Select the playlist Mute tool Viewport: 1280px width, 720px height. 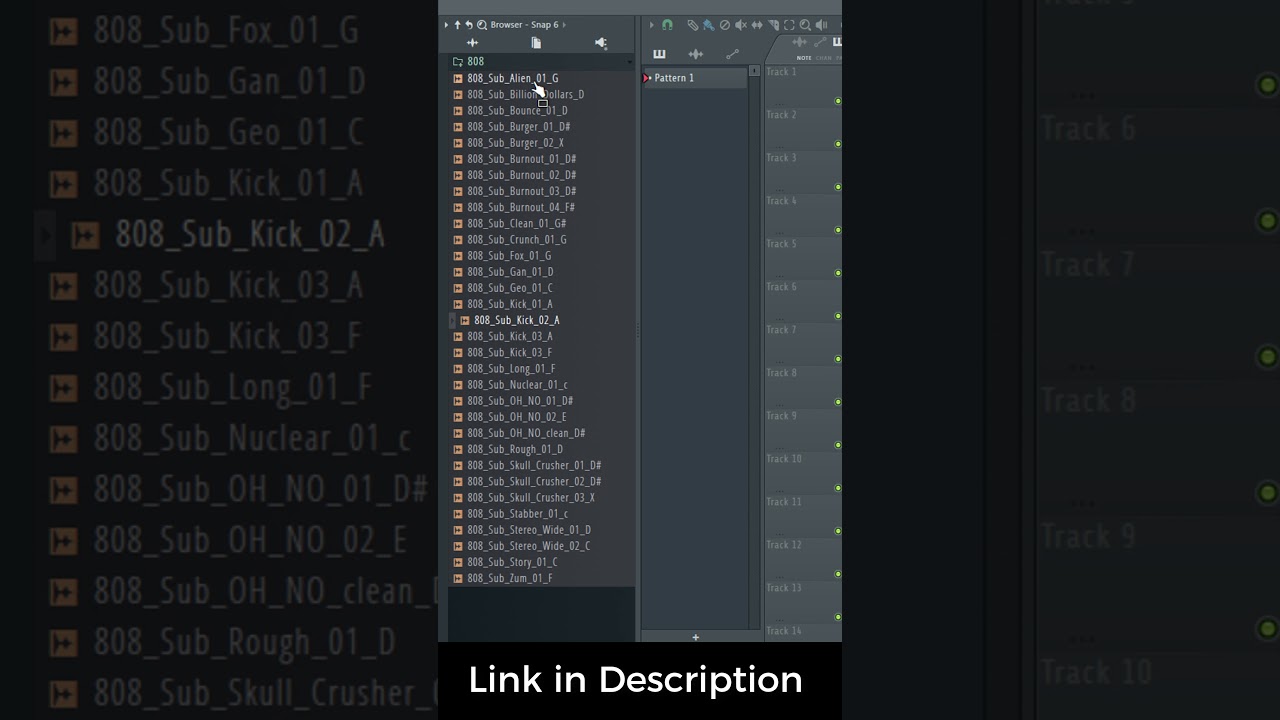(x=741, y=25)
